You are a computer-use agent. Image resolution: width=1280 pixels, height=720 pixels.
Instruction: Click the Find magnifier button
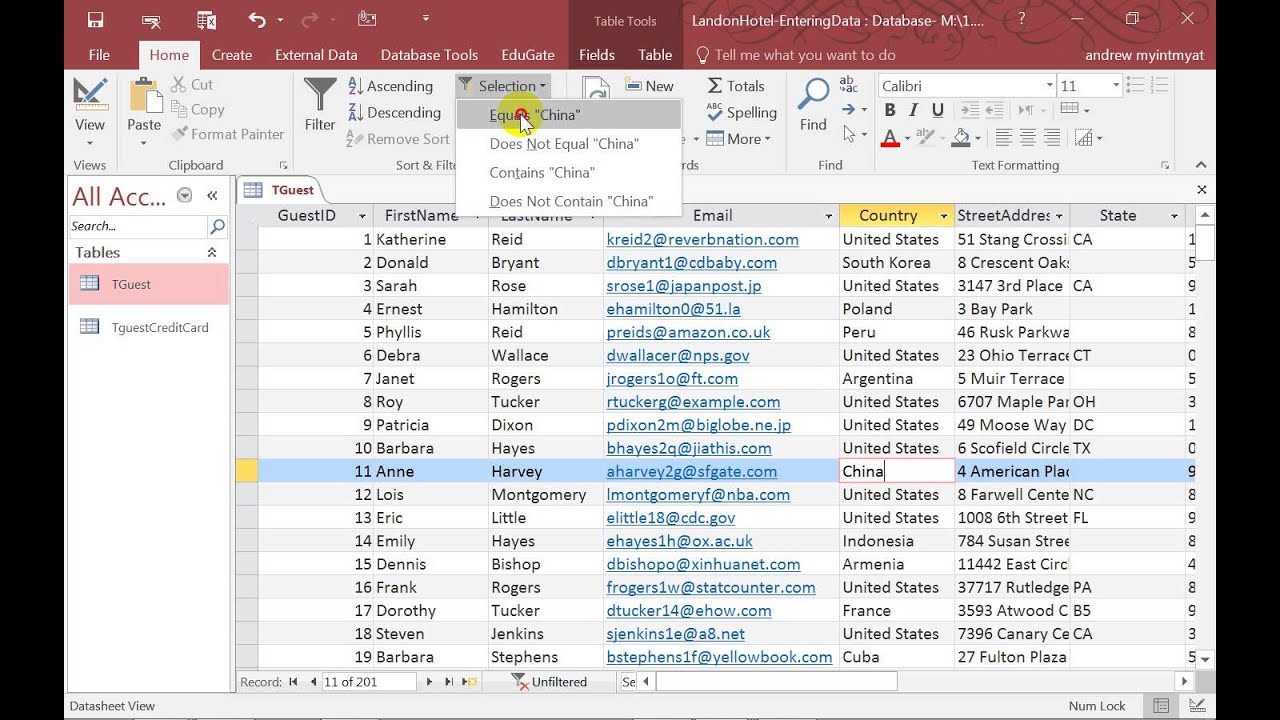click(x=813, y=105)
